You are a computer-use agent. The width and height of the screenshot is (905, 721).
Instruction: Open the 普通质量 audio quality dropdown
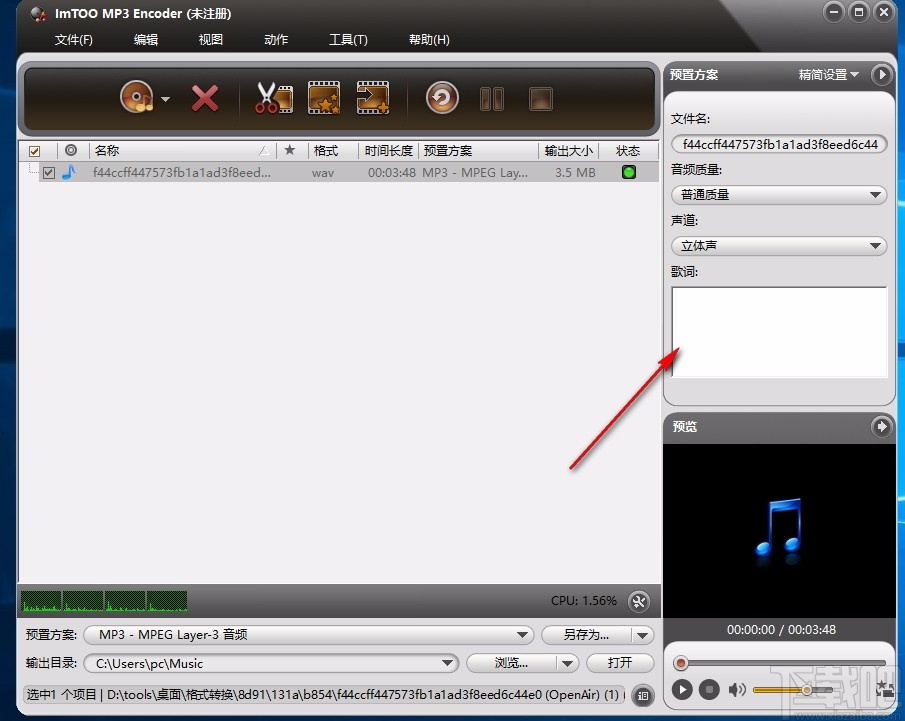778,194
